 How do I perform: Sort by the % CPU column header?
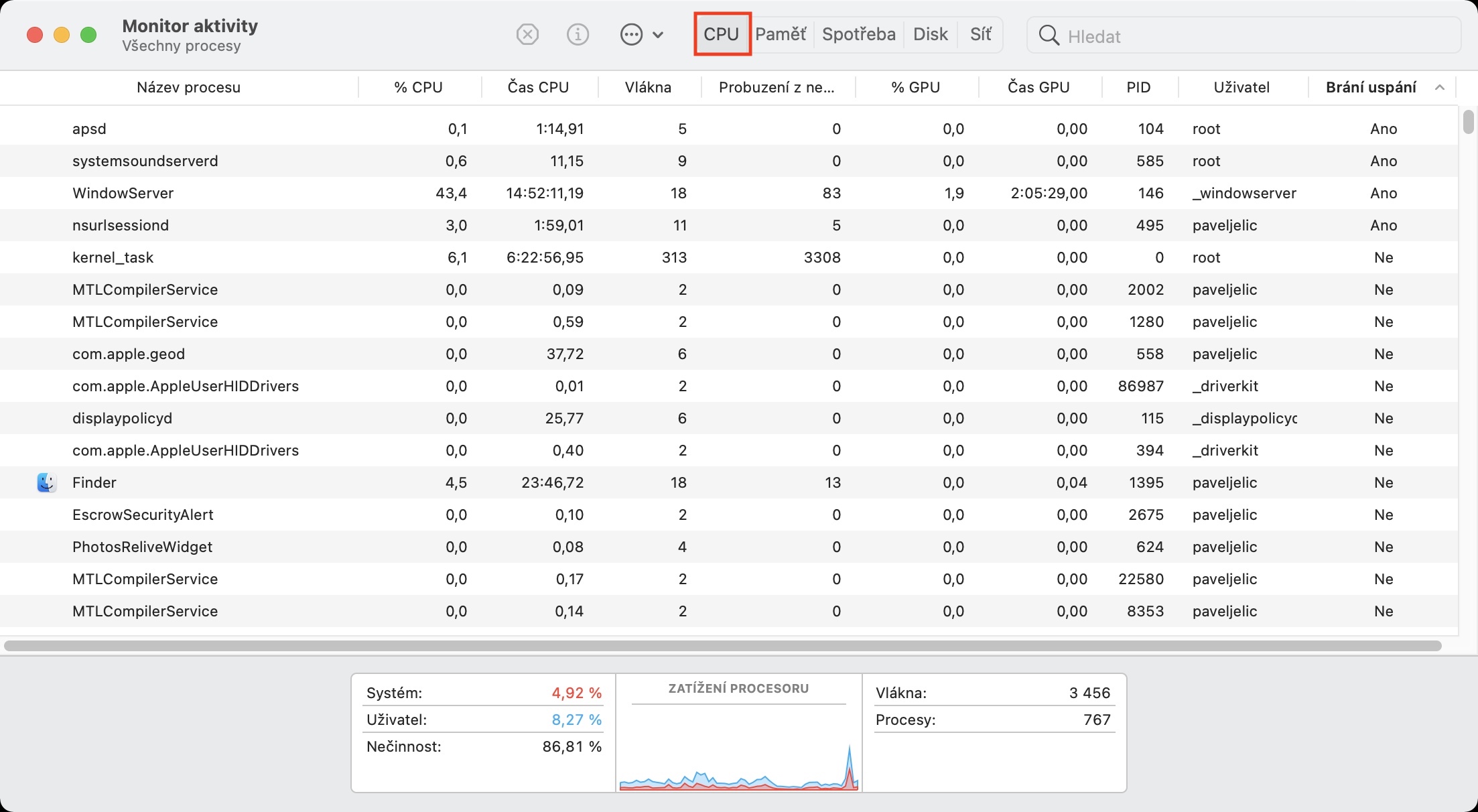coord(418,87)
